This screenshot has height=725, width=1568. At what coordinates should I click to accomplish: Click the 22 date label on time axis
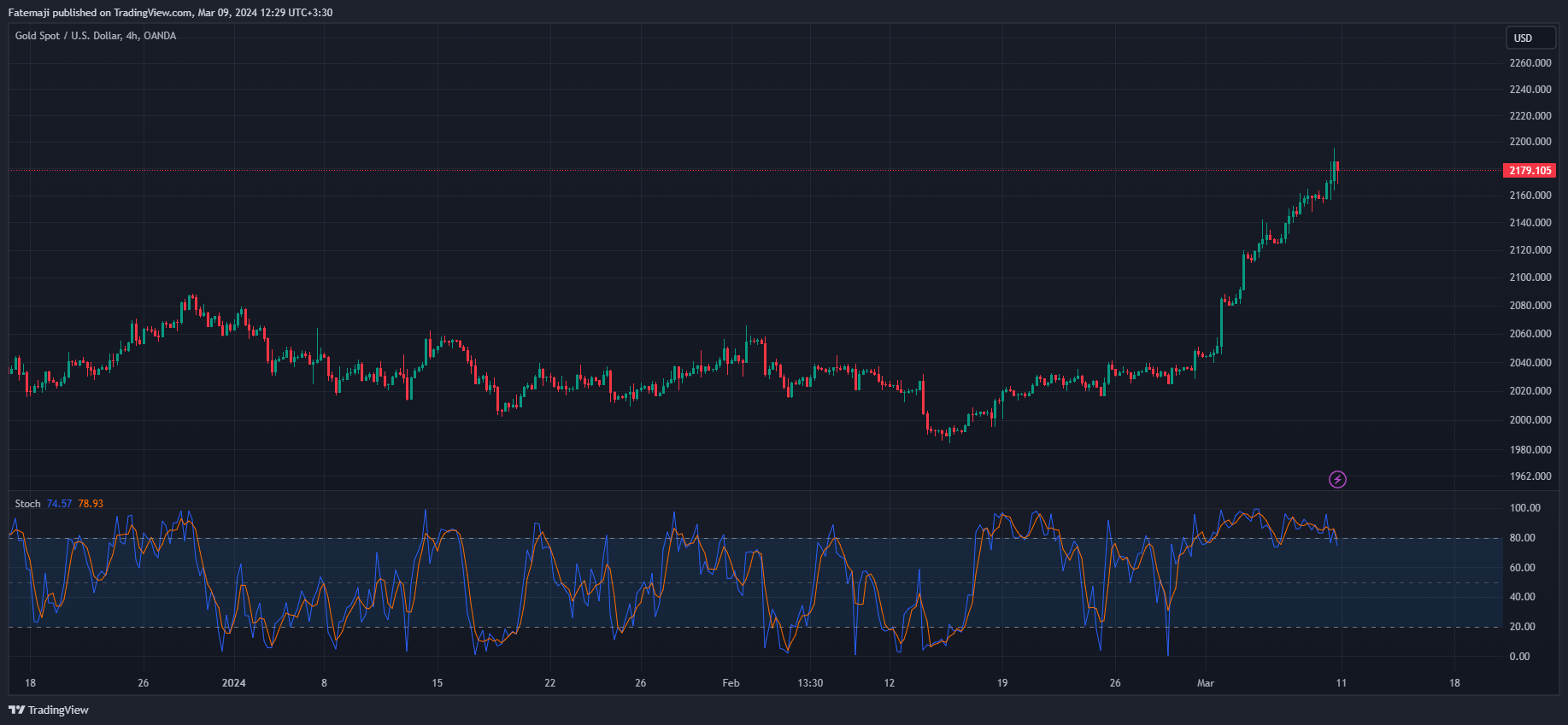click(550, 683)
